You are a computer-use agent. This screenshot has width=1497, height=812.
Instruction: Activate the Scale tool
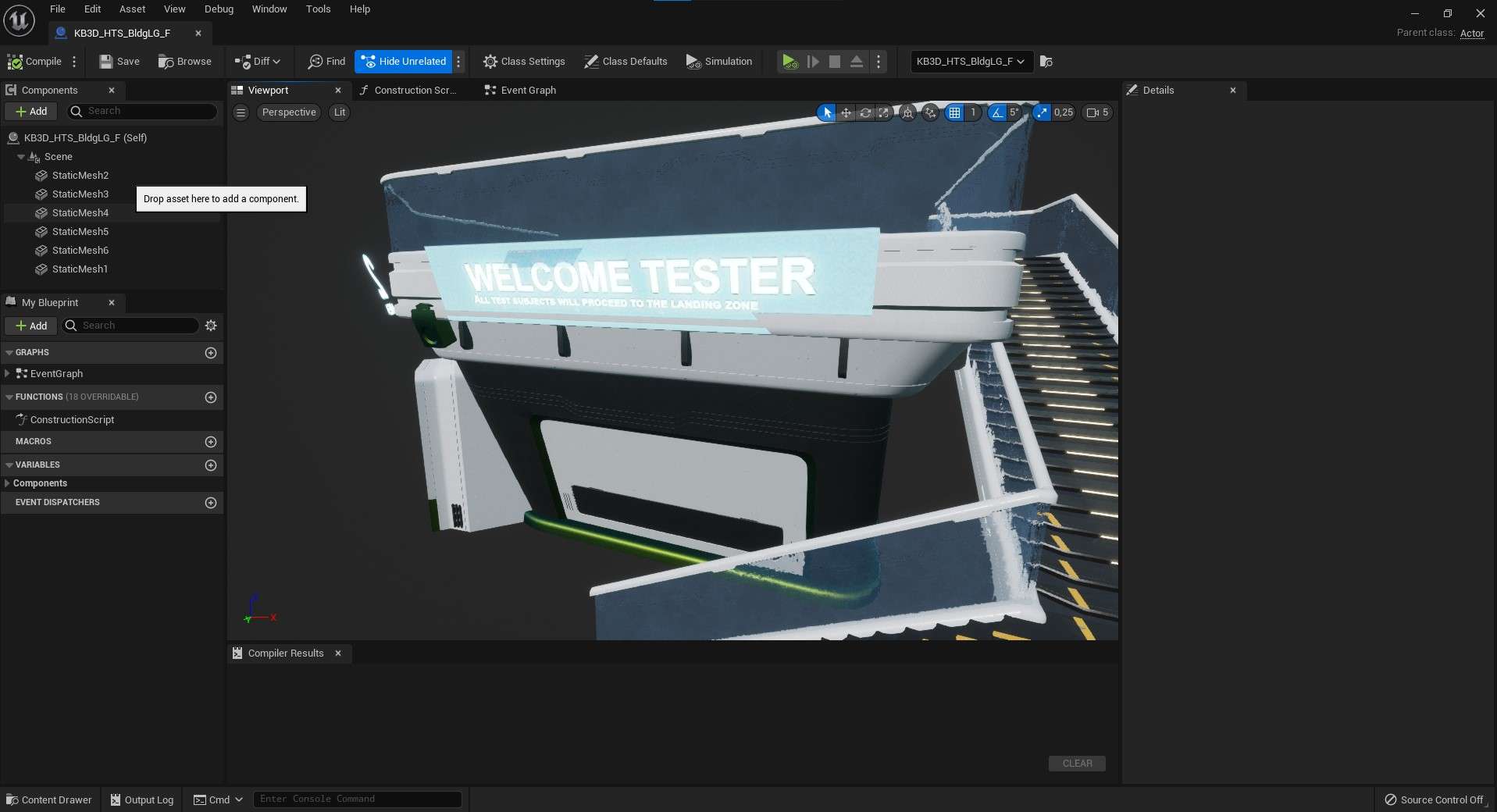[883, 112]
